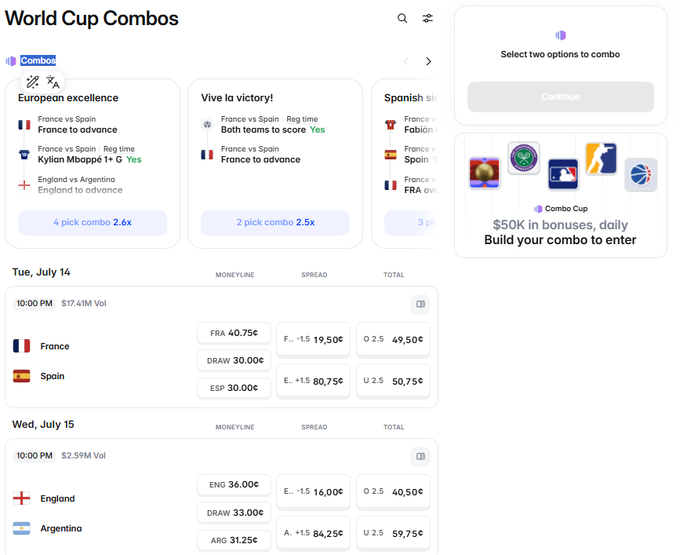680x555 pixels.
Task: Click the Argentina team name
Action: click(61, 528)
